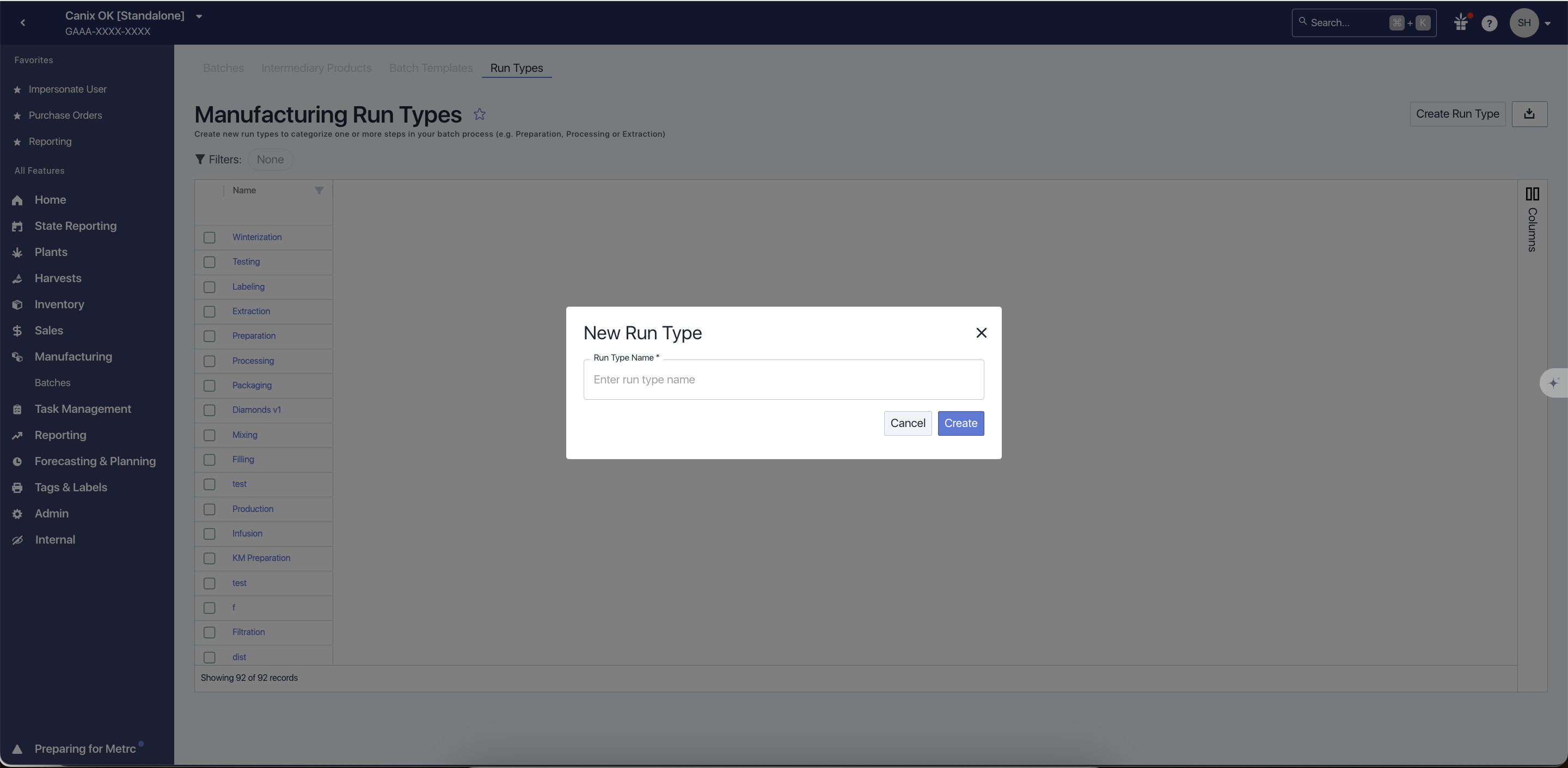Open the Inventory box sidebar icon
This screenshot has width=1568, height=768.
click(17, 304)
